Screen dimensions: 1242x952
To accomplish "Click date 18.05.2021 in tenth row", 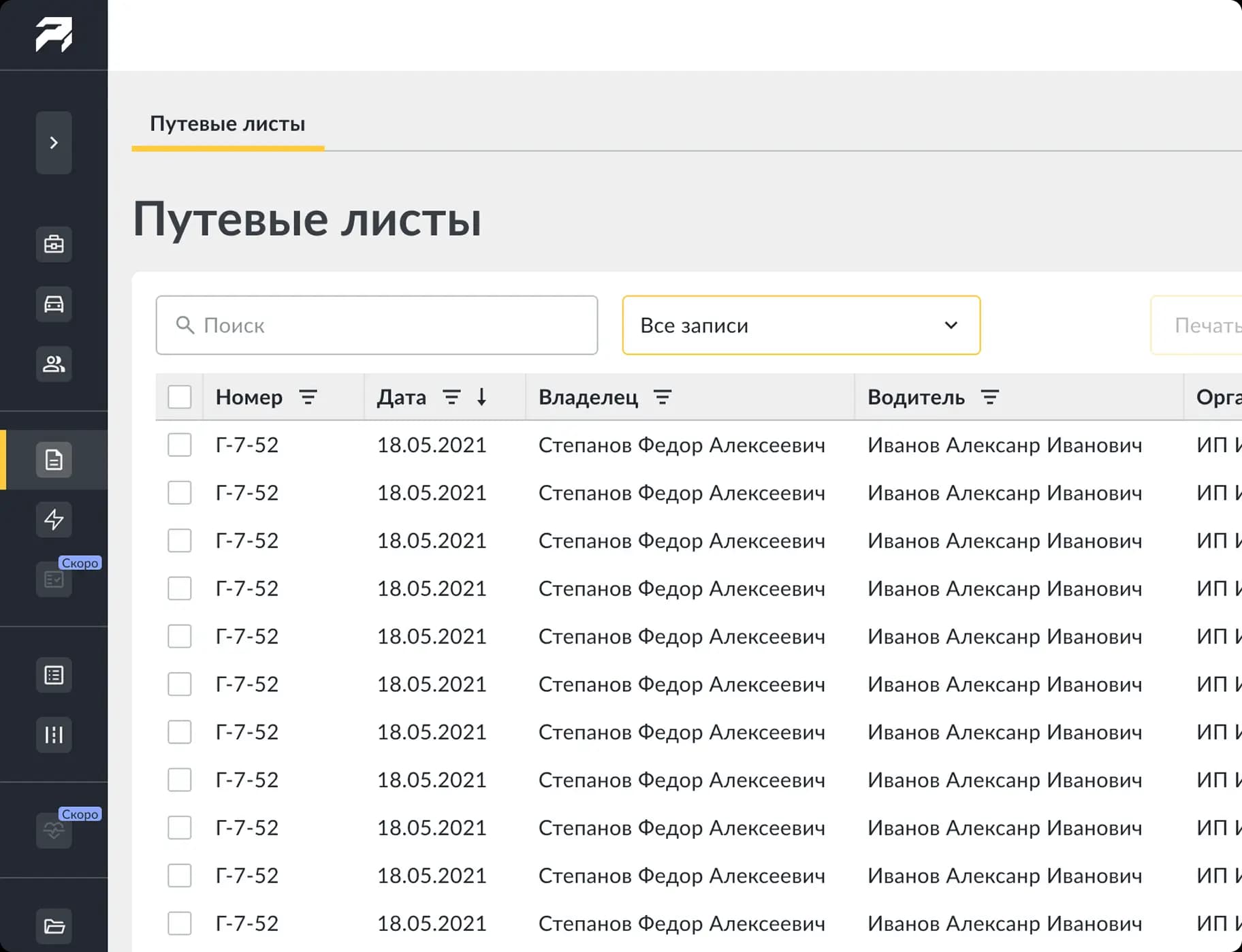I will click(x=432, y=875).
